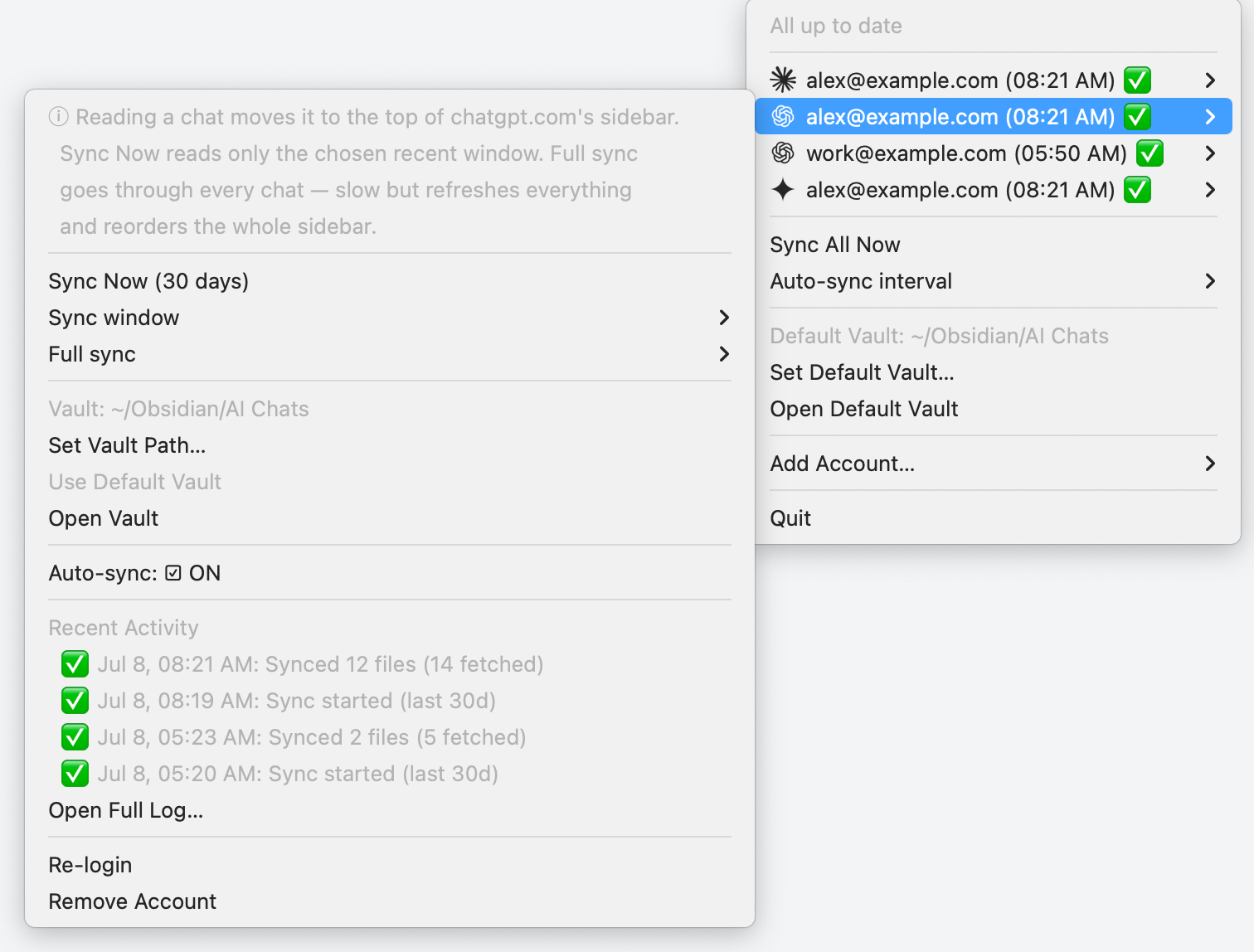Open submenu chevron for work@example.com
The height and width of the screenshot is (952, 1254).
[1210, 153]
